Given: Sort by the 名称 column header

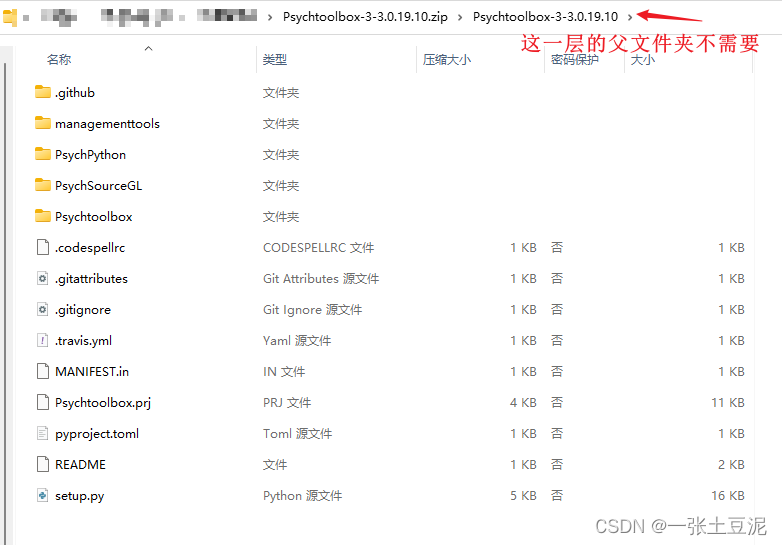Looking at the screenshot, I should (59, 60).
